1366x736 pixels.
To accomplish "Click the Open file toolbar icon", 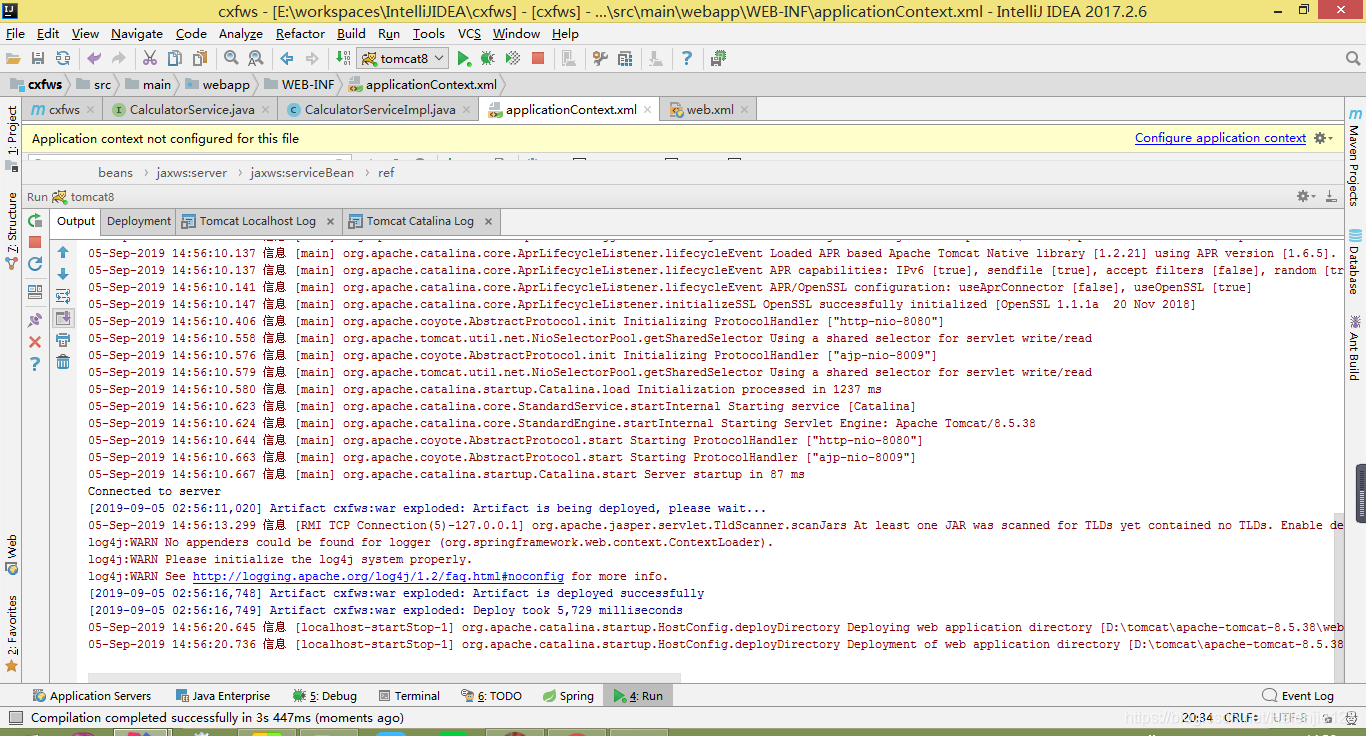I will (13, 59).
